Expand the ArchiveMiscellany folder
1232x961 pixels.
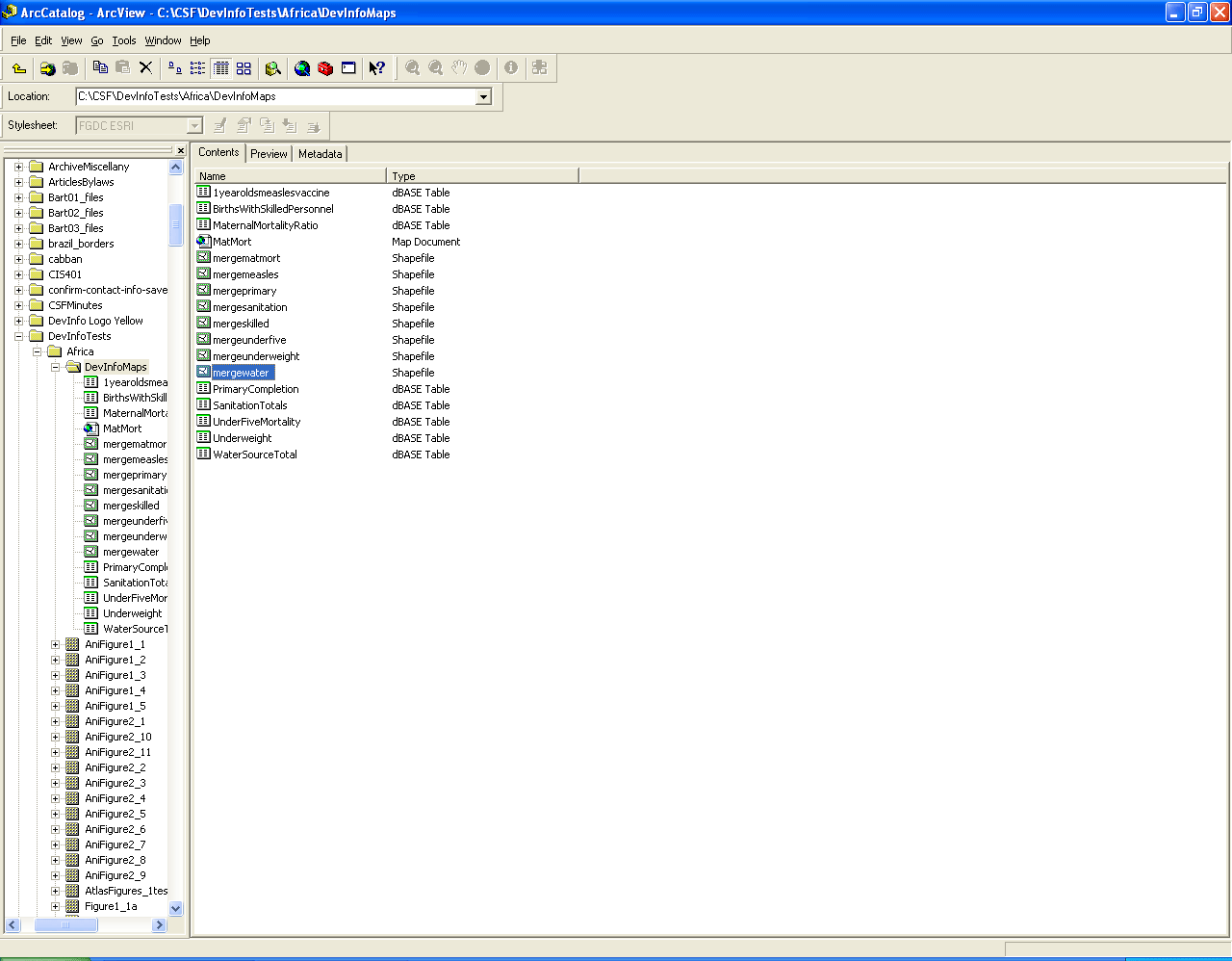tap(18, 167)
